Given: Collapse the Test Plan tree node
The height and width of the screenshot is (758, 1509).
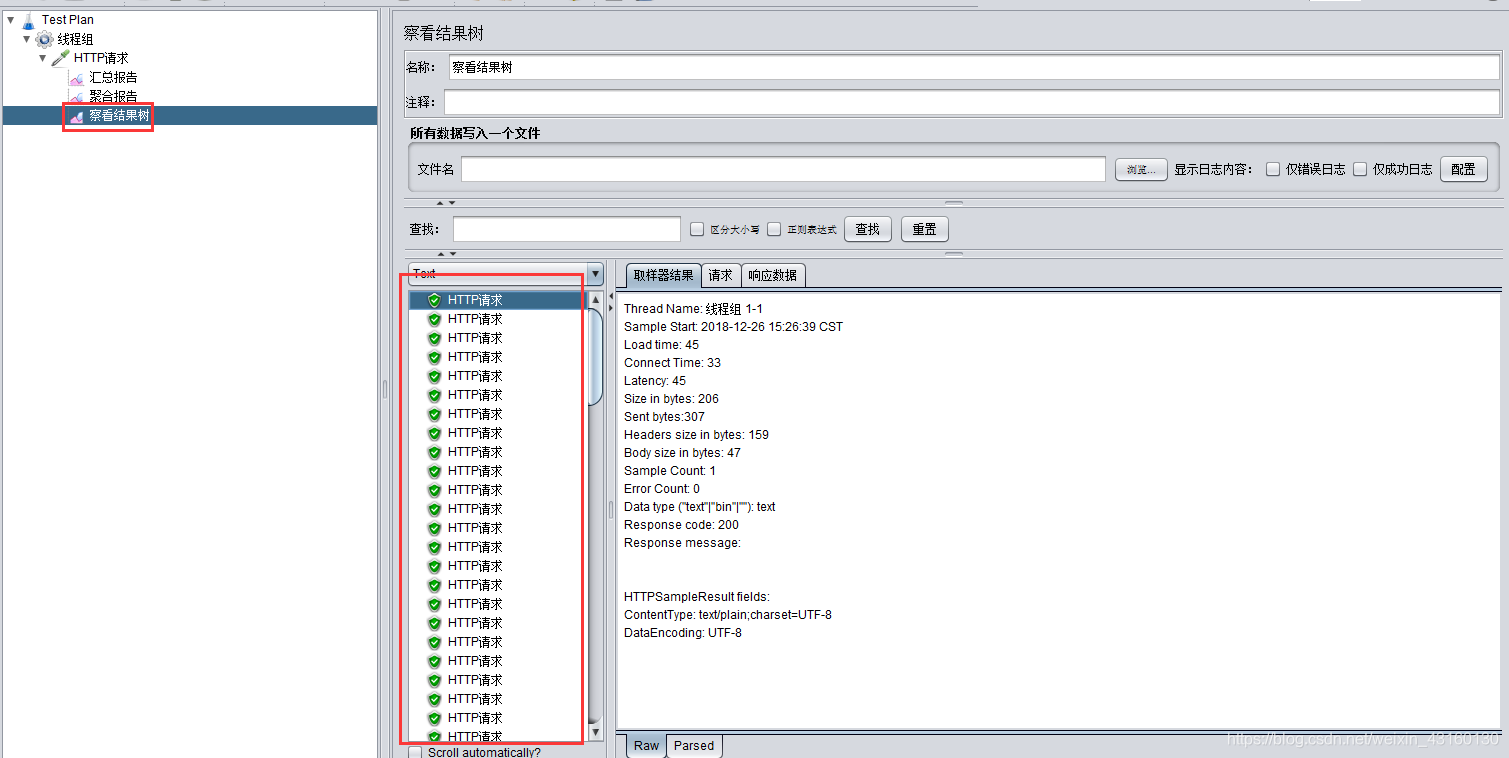Looking at the screenshot, I should pos(11,19).
